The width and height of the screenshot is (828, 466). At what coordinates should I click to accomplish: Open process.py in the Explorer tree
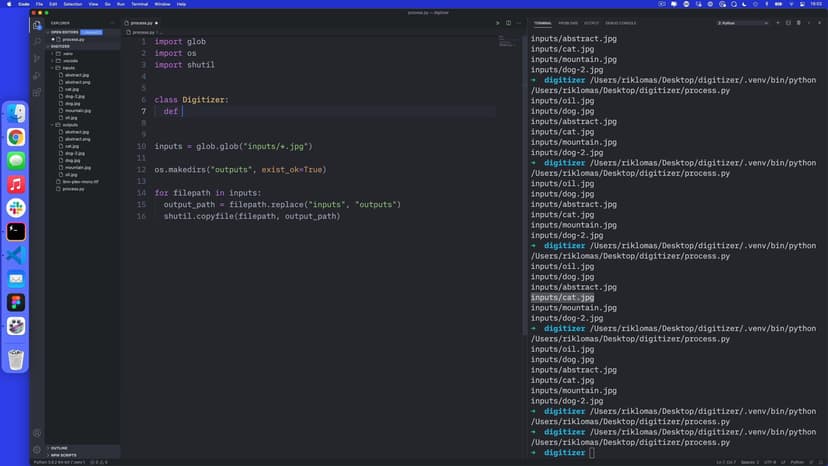[73, 188]
